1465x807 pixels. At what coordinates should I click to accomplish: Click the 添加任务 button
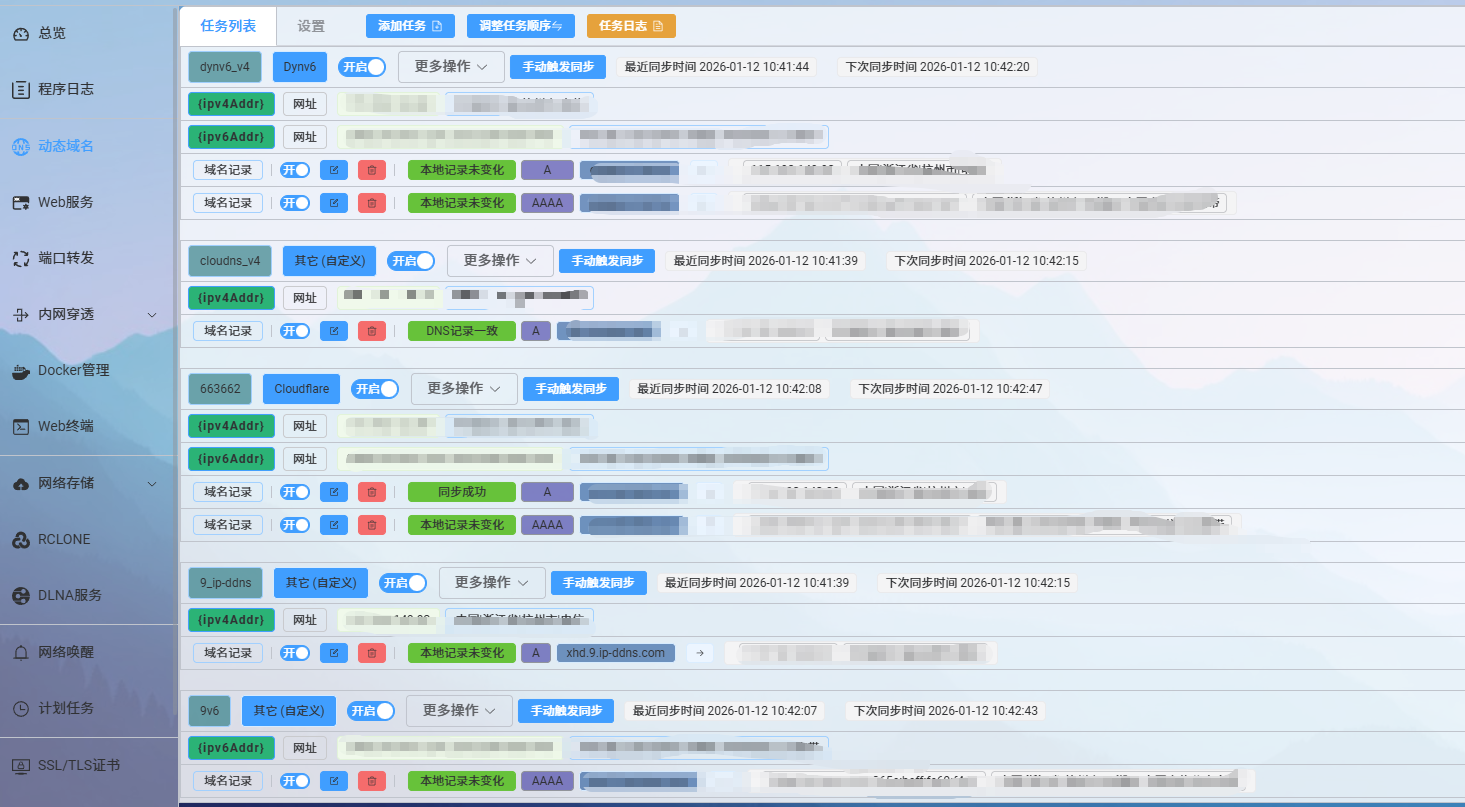point(409,25)
